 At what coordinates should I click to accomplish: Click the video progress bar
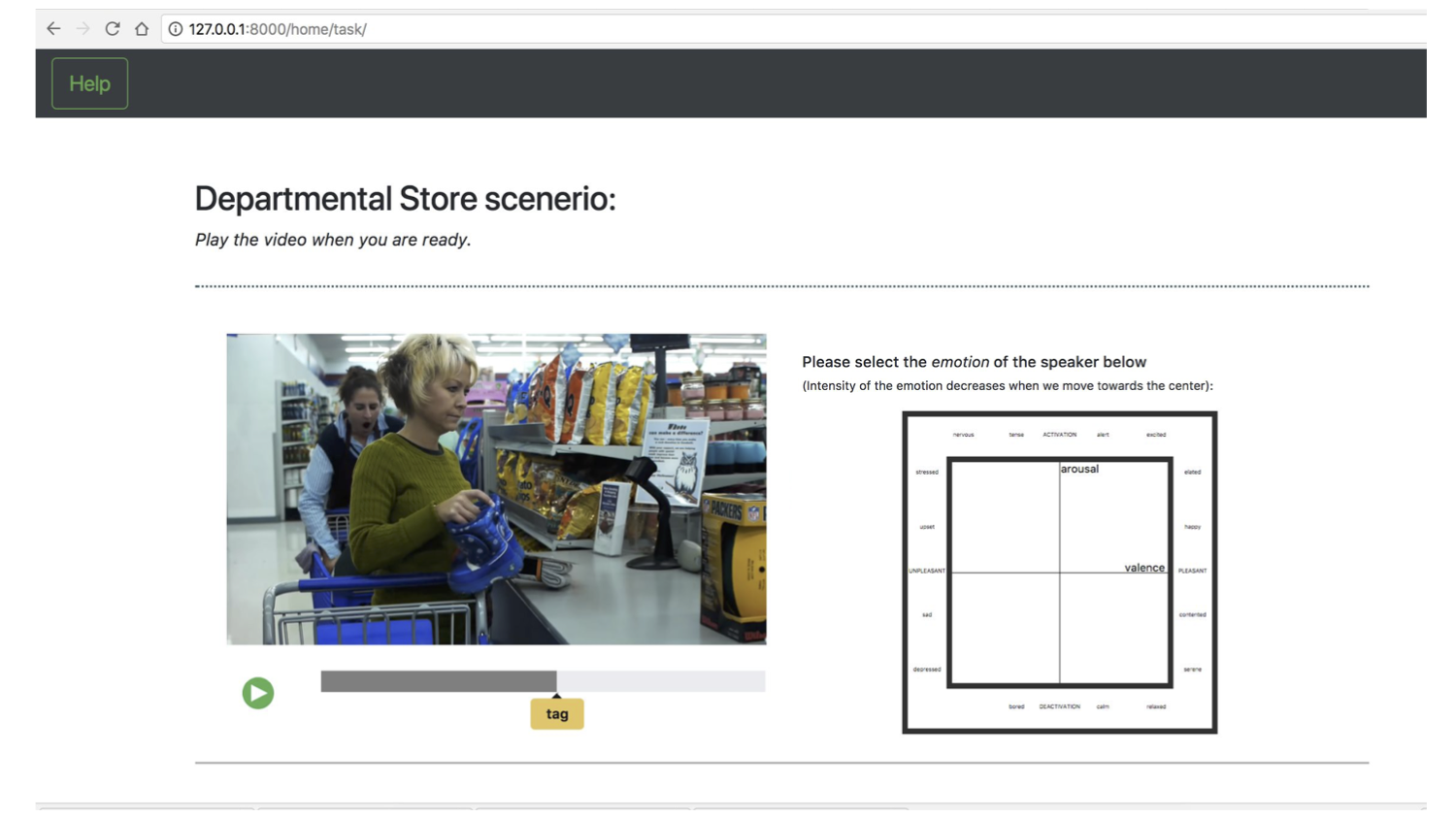[543, 681]
